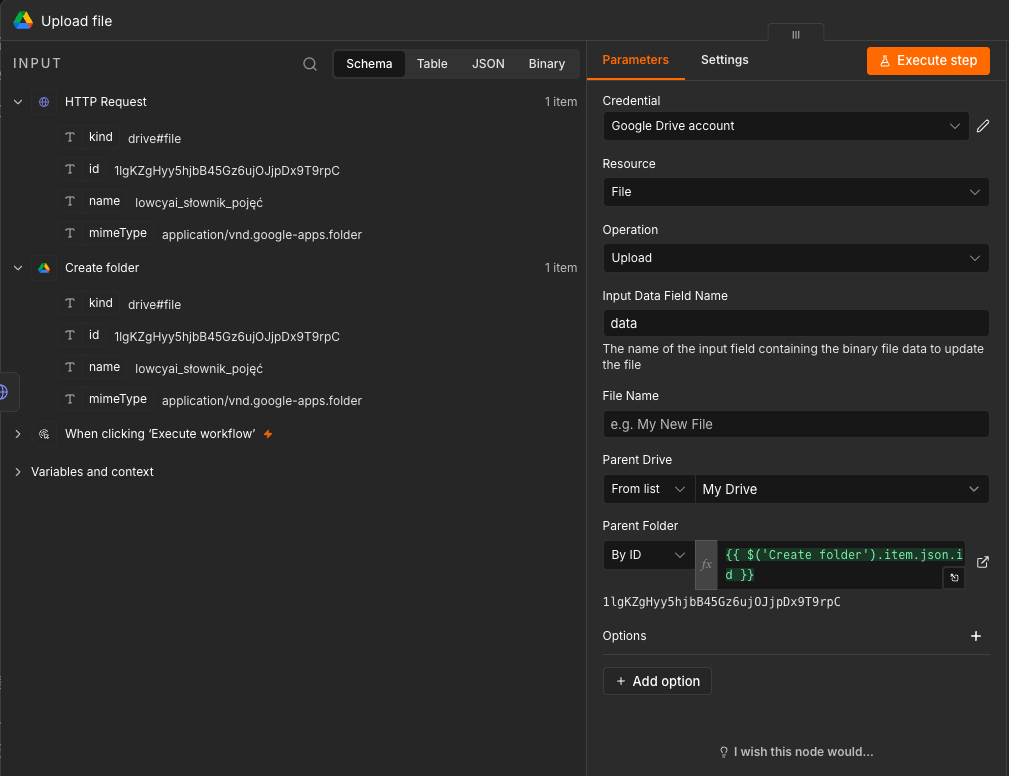Click the Add option button
The height and width of the screenshot is (776, 1009).
point(657,681)
